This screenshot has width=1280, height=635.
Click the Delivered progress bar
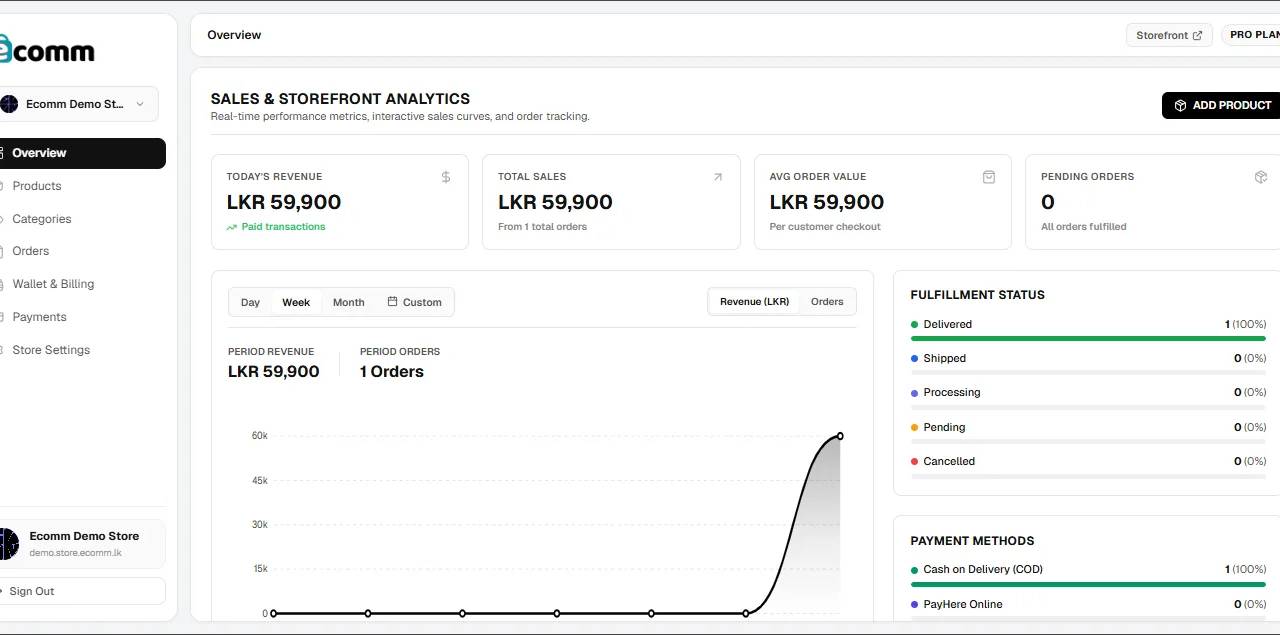(1088, 339)
